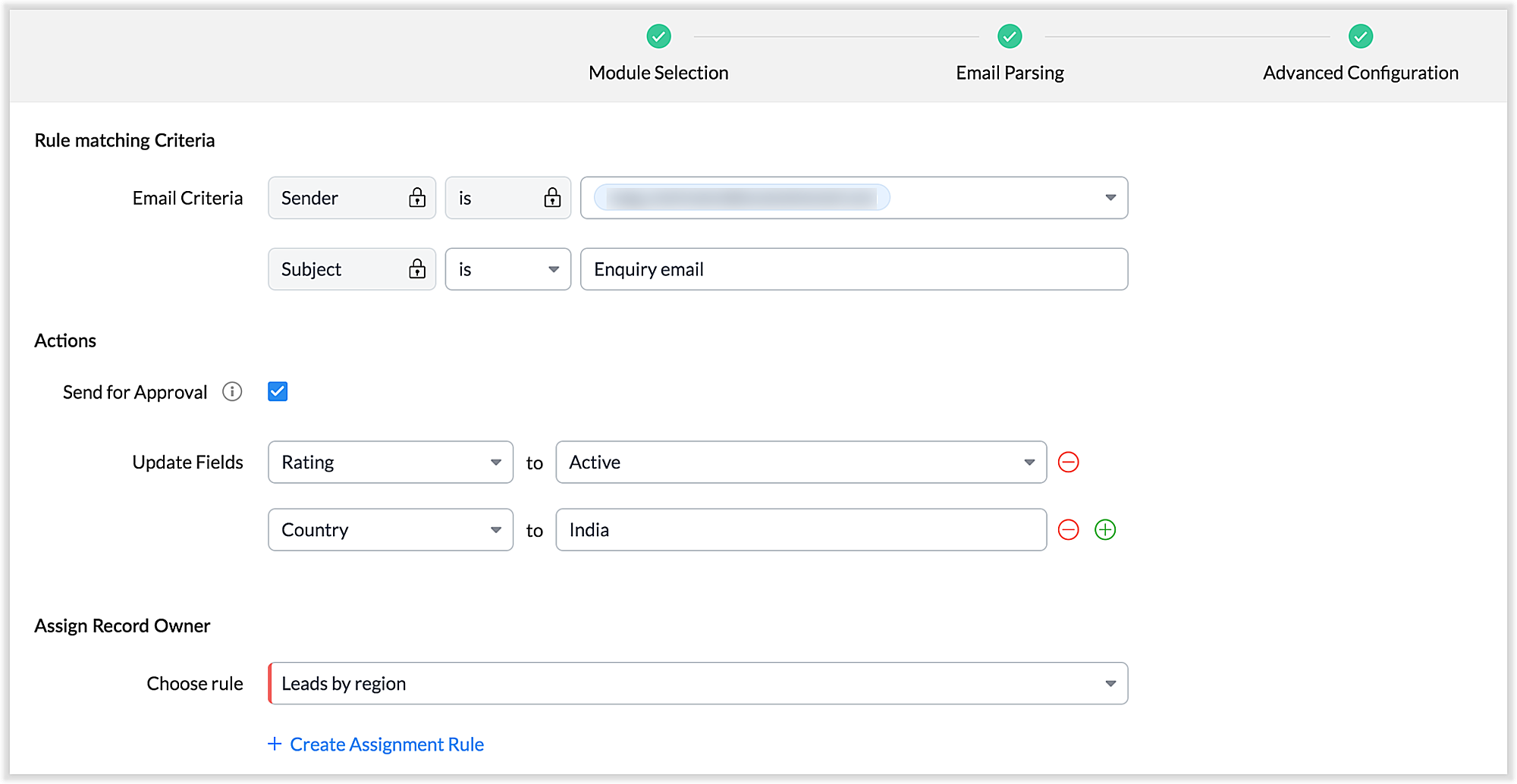Go to the Module Selection step
The width and height of the screenshot is (1517, 784).
tap(658, 72)
